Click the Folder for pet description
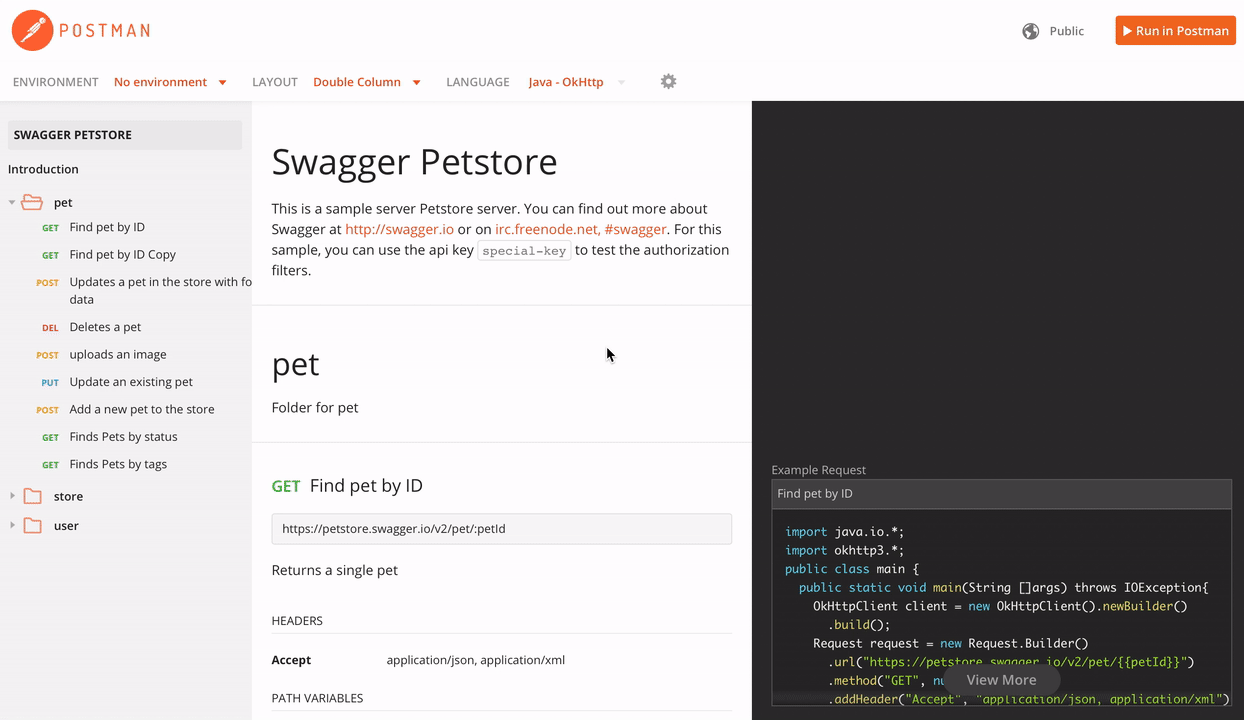Image resolution: width=1244 pixels, height=720 pixels. tap(315, 408)
